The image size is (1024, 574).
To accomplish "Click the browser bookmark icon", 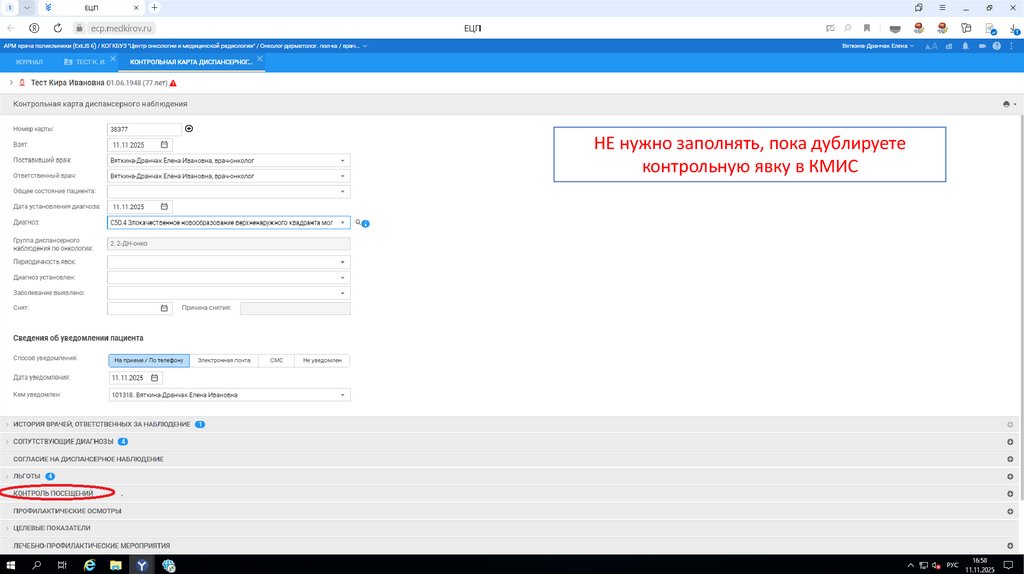I will (x=867, y=28).
